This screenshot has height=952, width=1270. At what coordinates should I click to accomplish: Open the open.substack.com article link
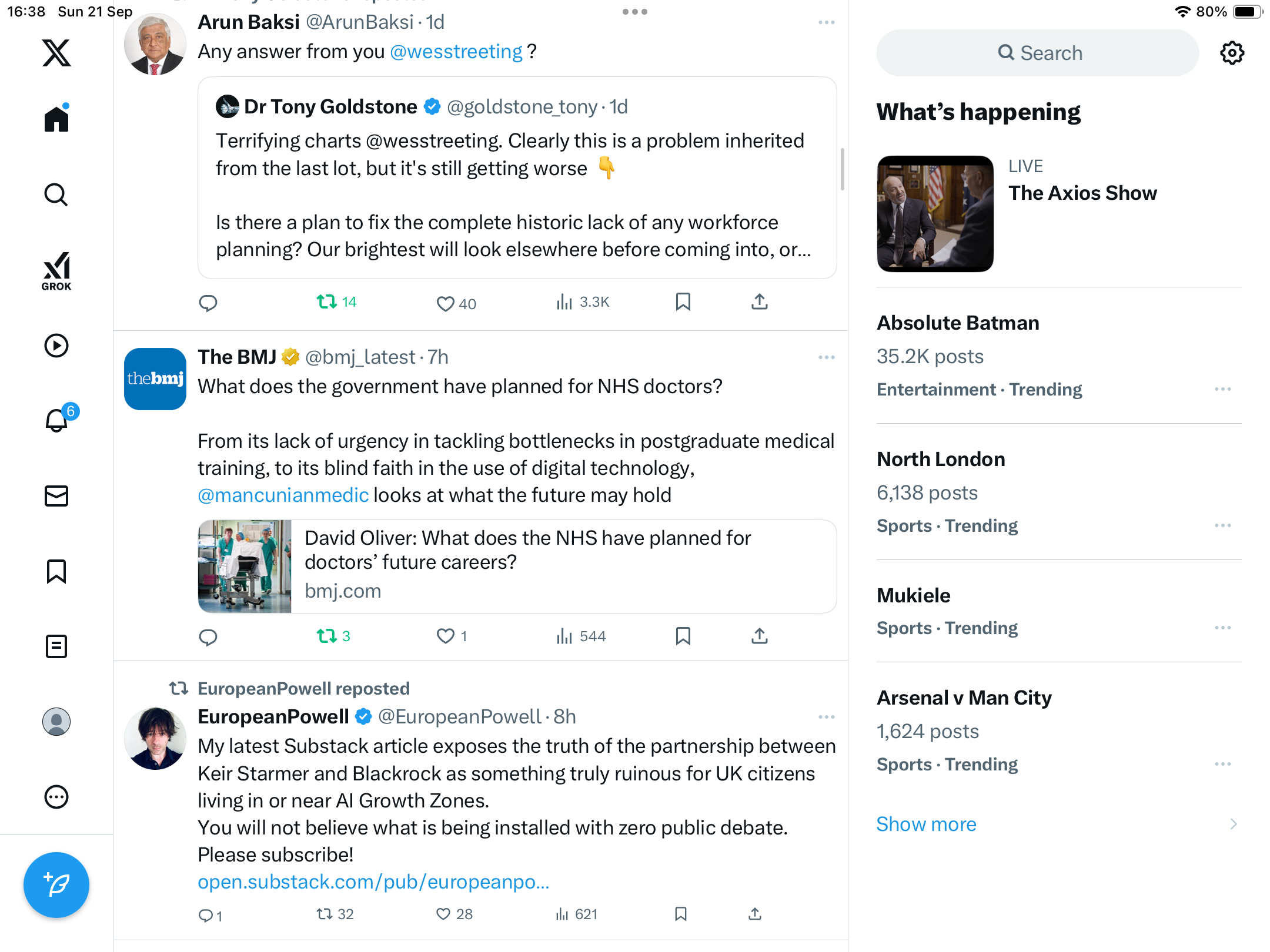click(x=373, y=881)
